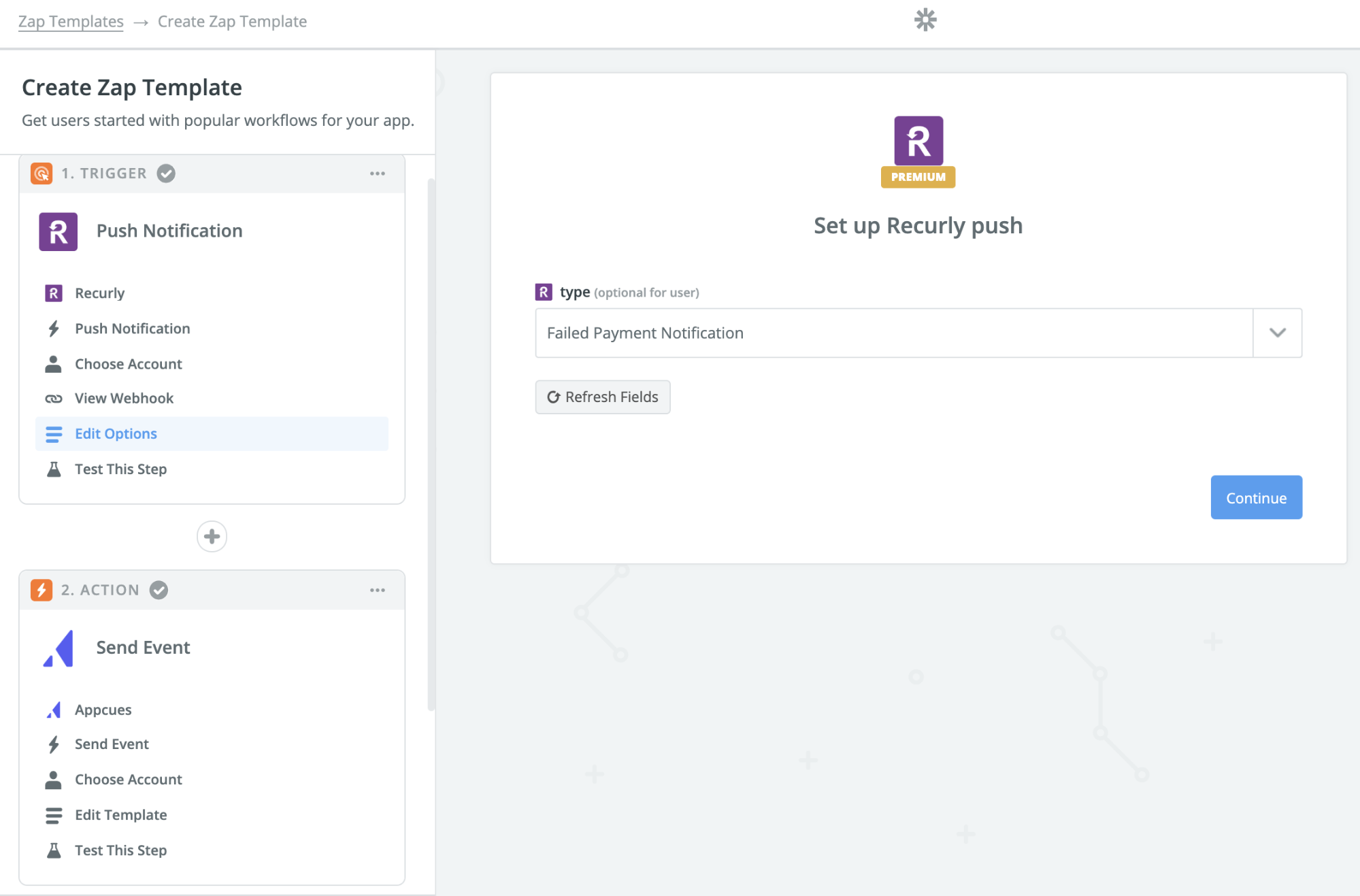The width and height of the screenshot is (1360, 896).
Task: Click the large Appcues logo beside Send Event
Action: coord(59,648)
